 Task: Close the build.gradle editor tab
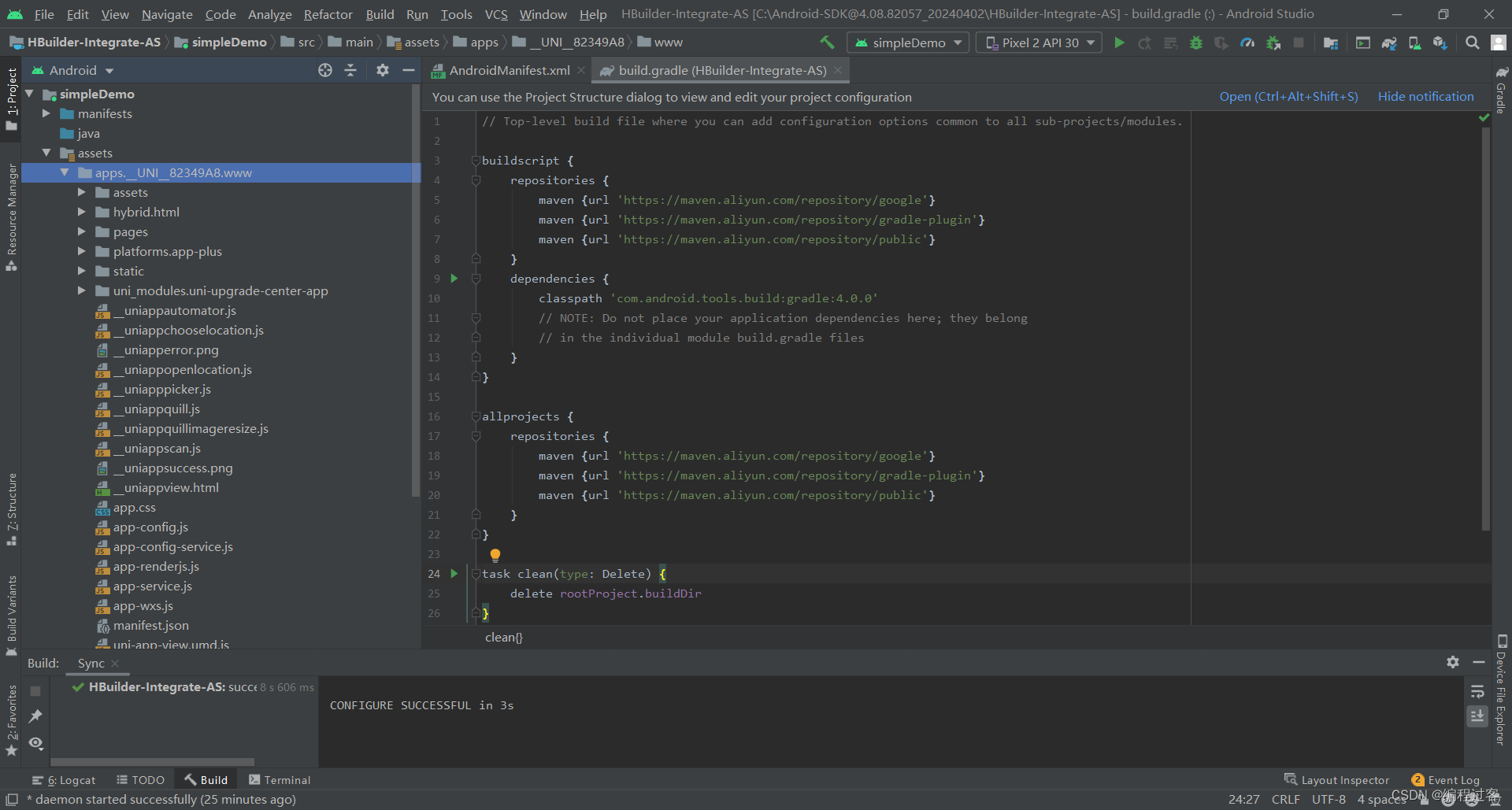click(838, 70)
